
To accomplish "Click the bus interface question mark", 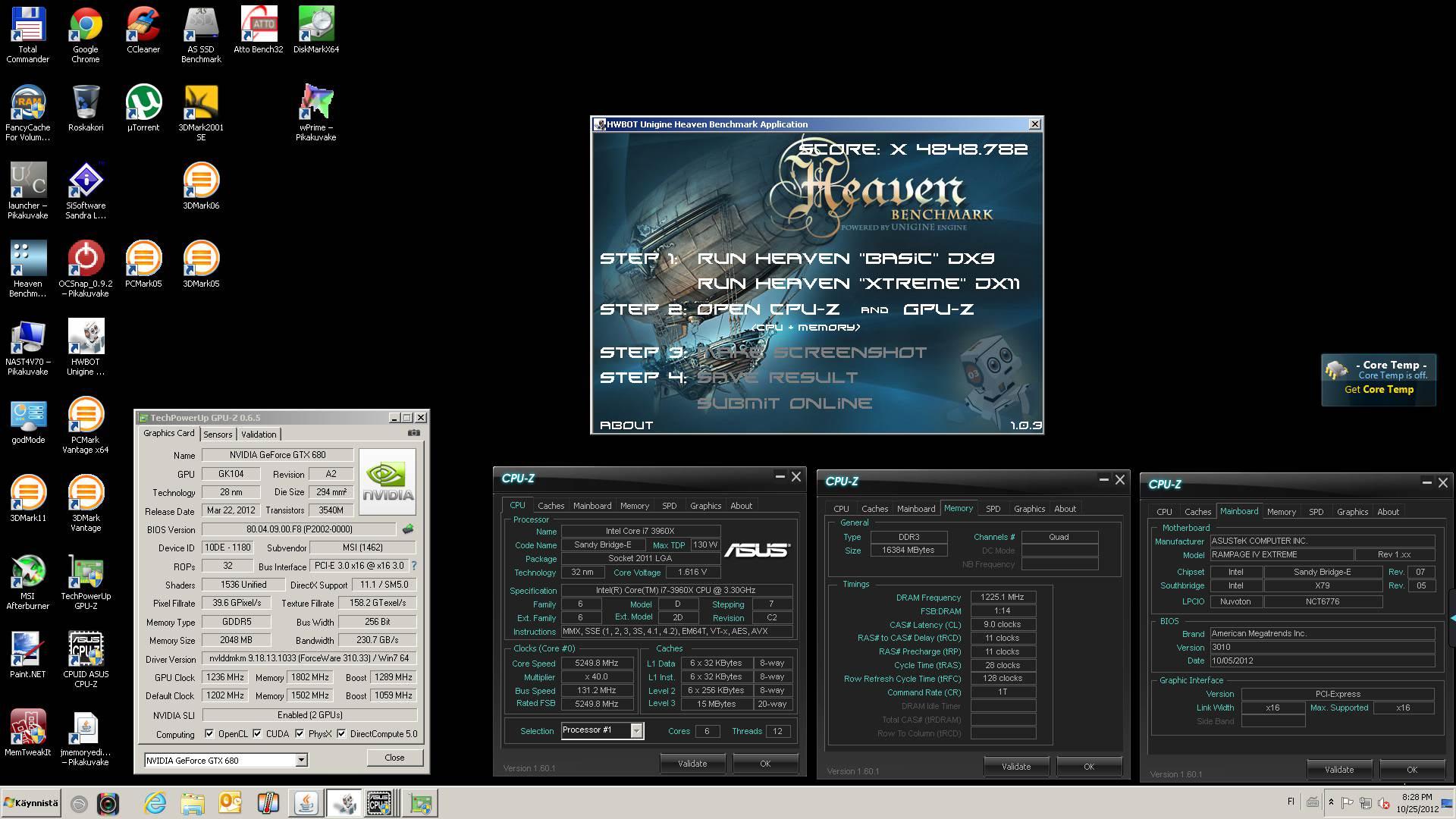I will click(414, 566).
